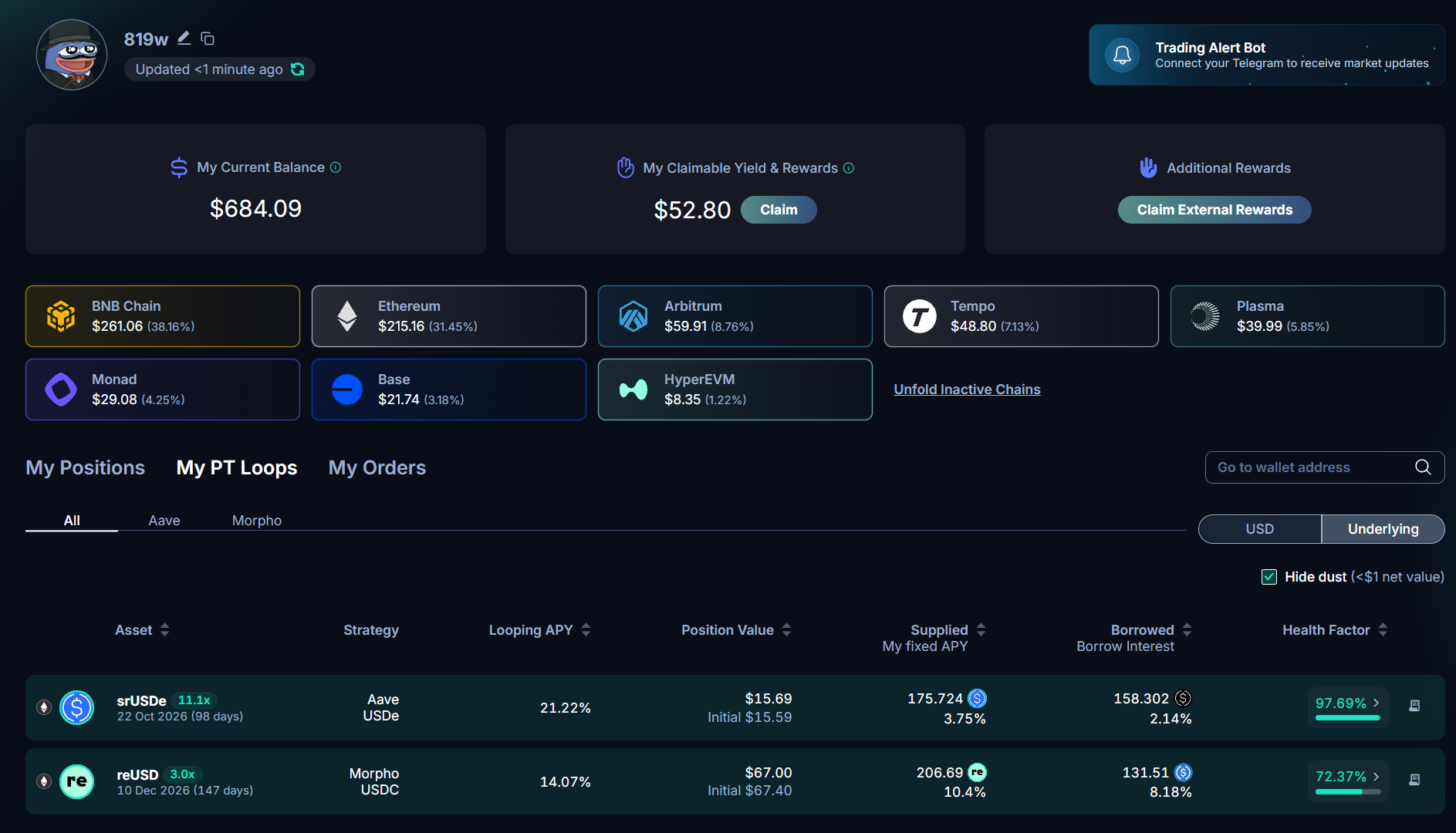Open info icon beside My Current Balance
Image resolution: width=1456 pixels, height=833 pixels.
click(336, 167)
